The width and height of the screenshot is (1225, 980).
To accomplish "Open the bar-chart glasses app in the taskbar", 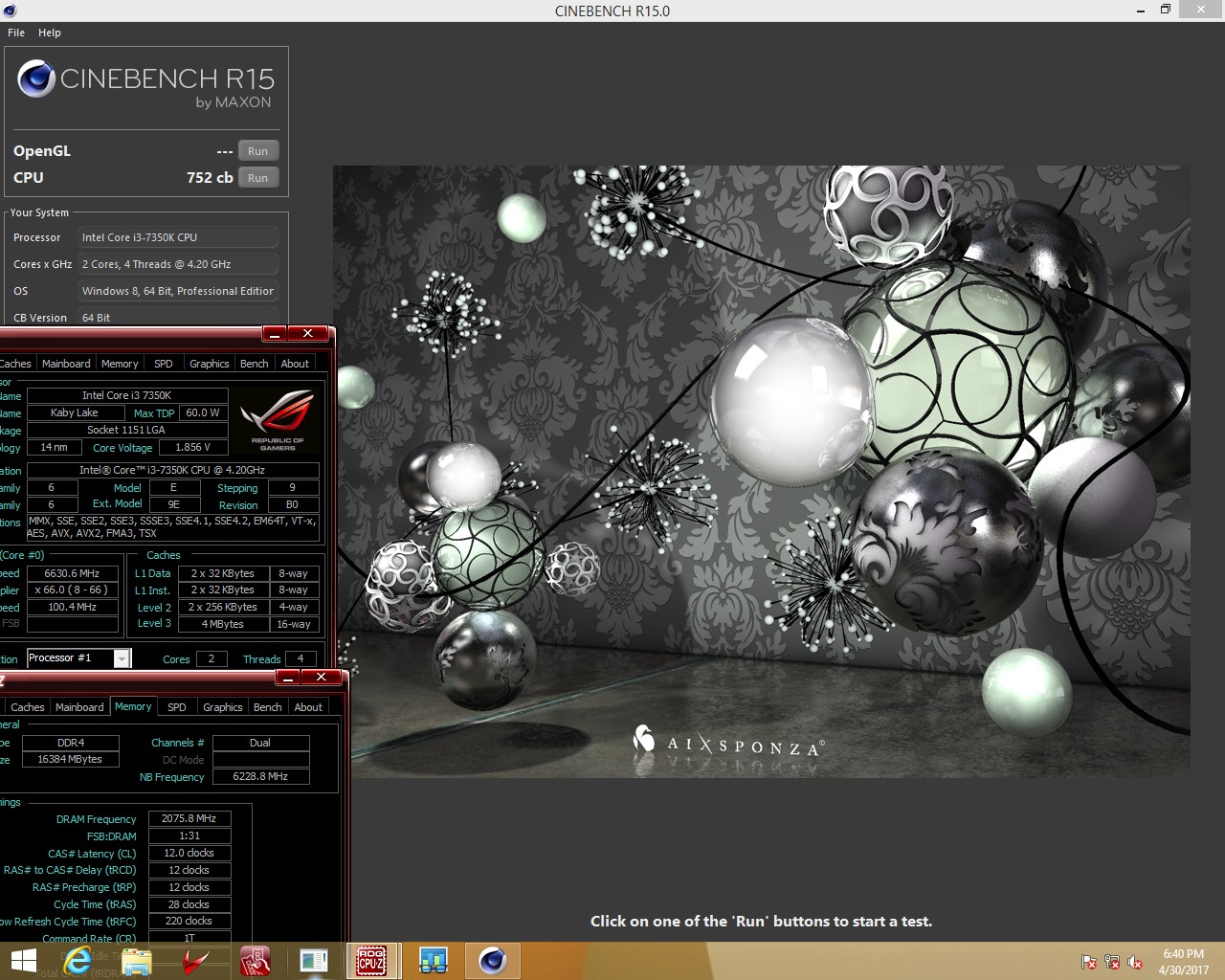I will (434, 961).
